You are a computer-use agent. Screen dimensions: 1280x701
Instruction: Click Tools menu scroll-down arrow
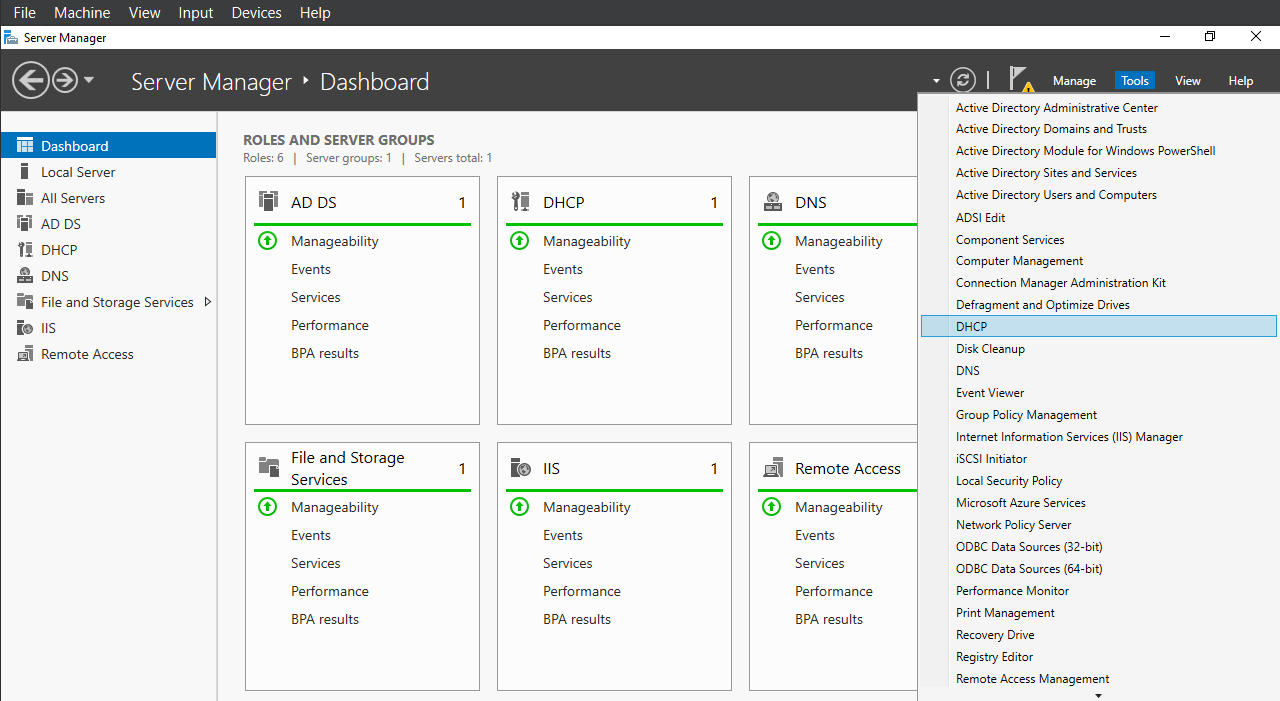tap(1098, 695)
